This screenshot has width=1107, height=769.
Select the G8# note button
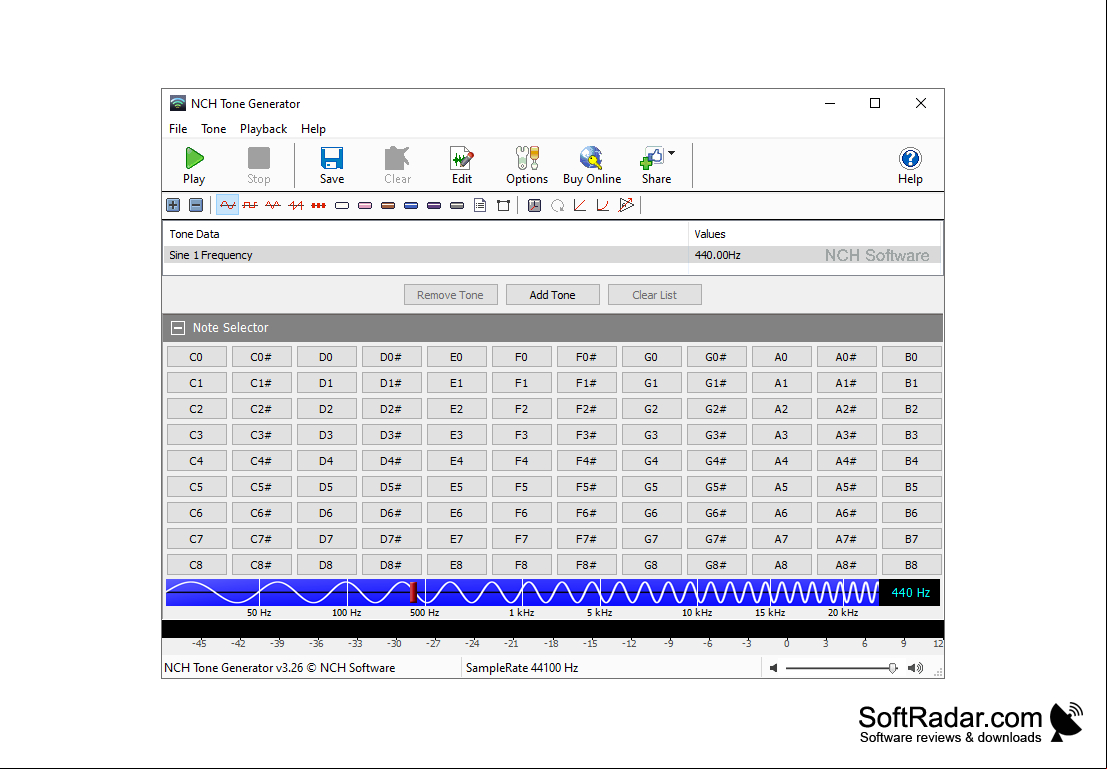[x=716, y=565]
